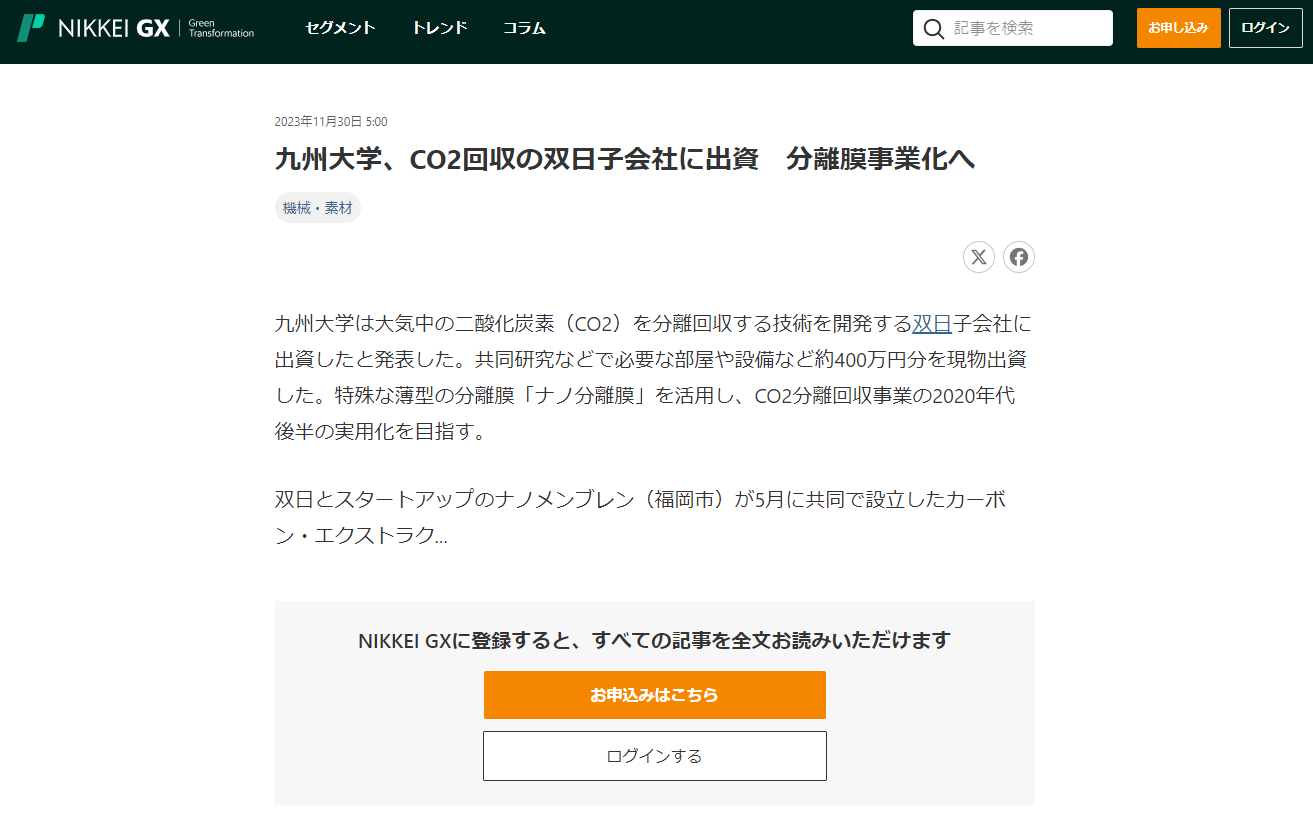Click the 2023年11月30日 publication timestamp
The image size is (1313, 826).
(x=331, y=122)
